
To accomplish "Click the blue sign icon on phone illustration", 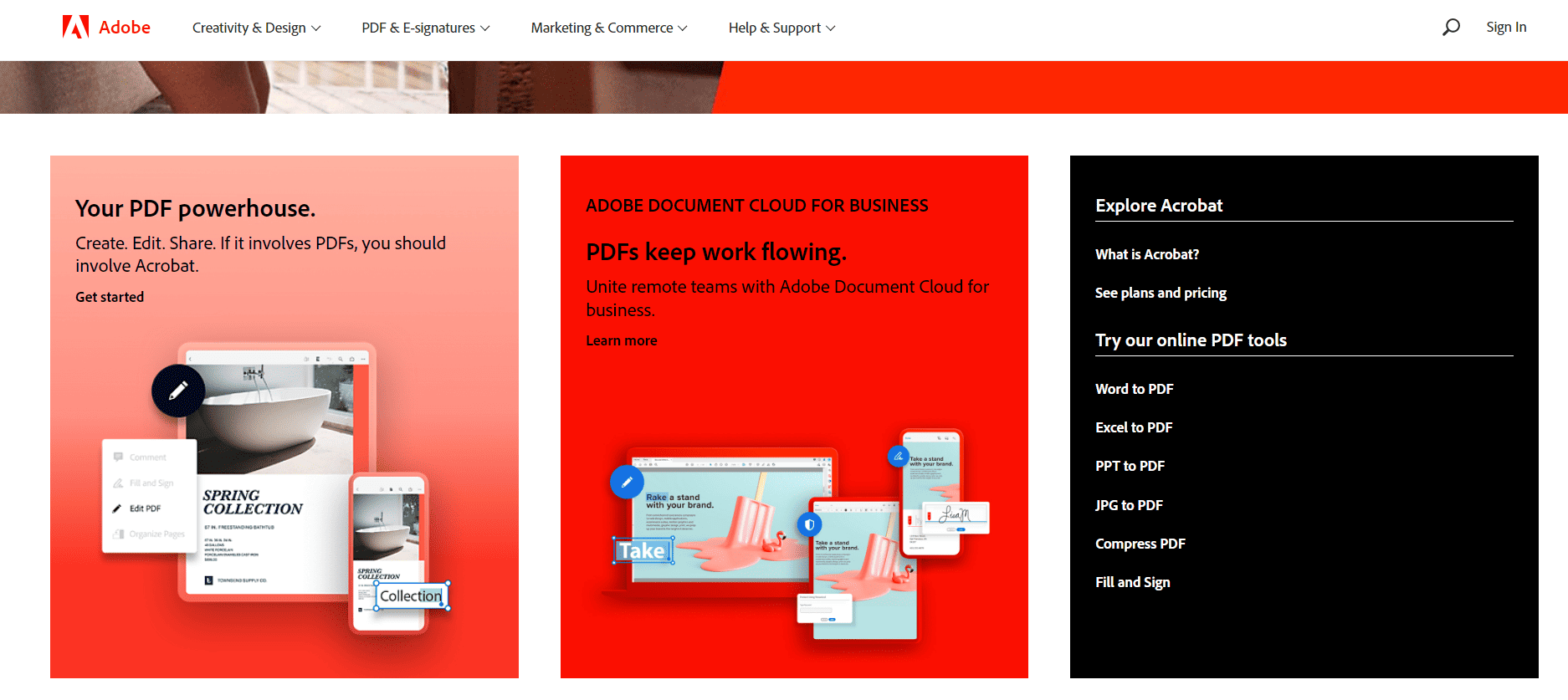I will coord(898,457).
